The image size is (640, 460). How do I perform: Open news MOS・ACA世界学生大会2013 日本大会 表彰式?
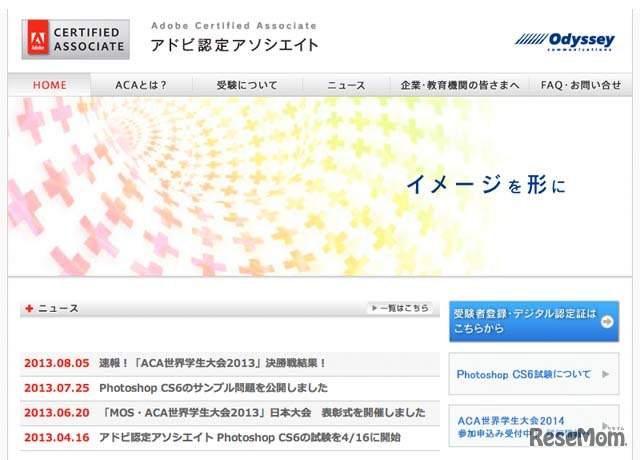coord(263,413)
